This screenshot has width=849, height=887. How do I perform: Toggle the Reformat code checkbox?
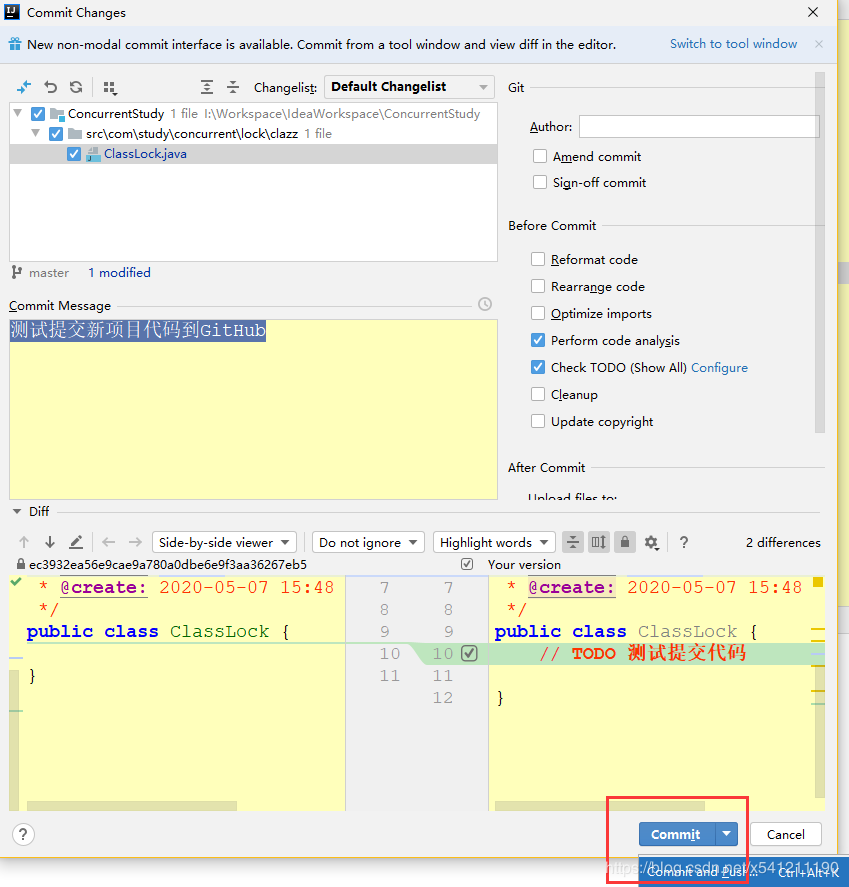tap(539, 259)
